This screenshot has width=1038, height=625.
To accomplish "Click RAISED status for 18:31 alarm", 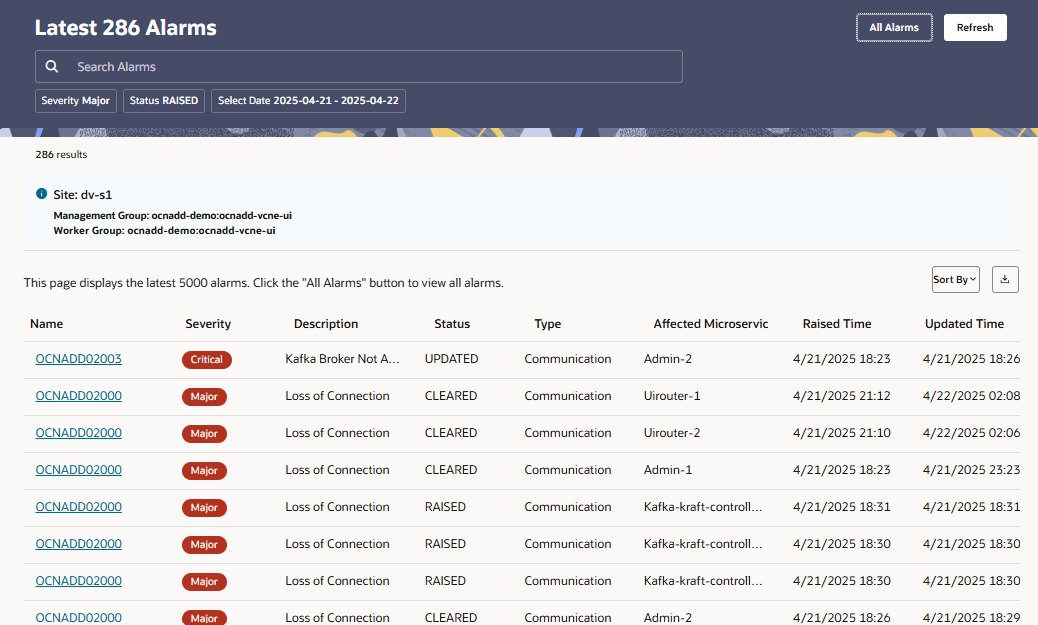I will [x=445, y=507].
